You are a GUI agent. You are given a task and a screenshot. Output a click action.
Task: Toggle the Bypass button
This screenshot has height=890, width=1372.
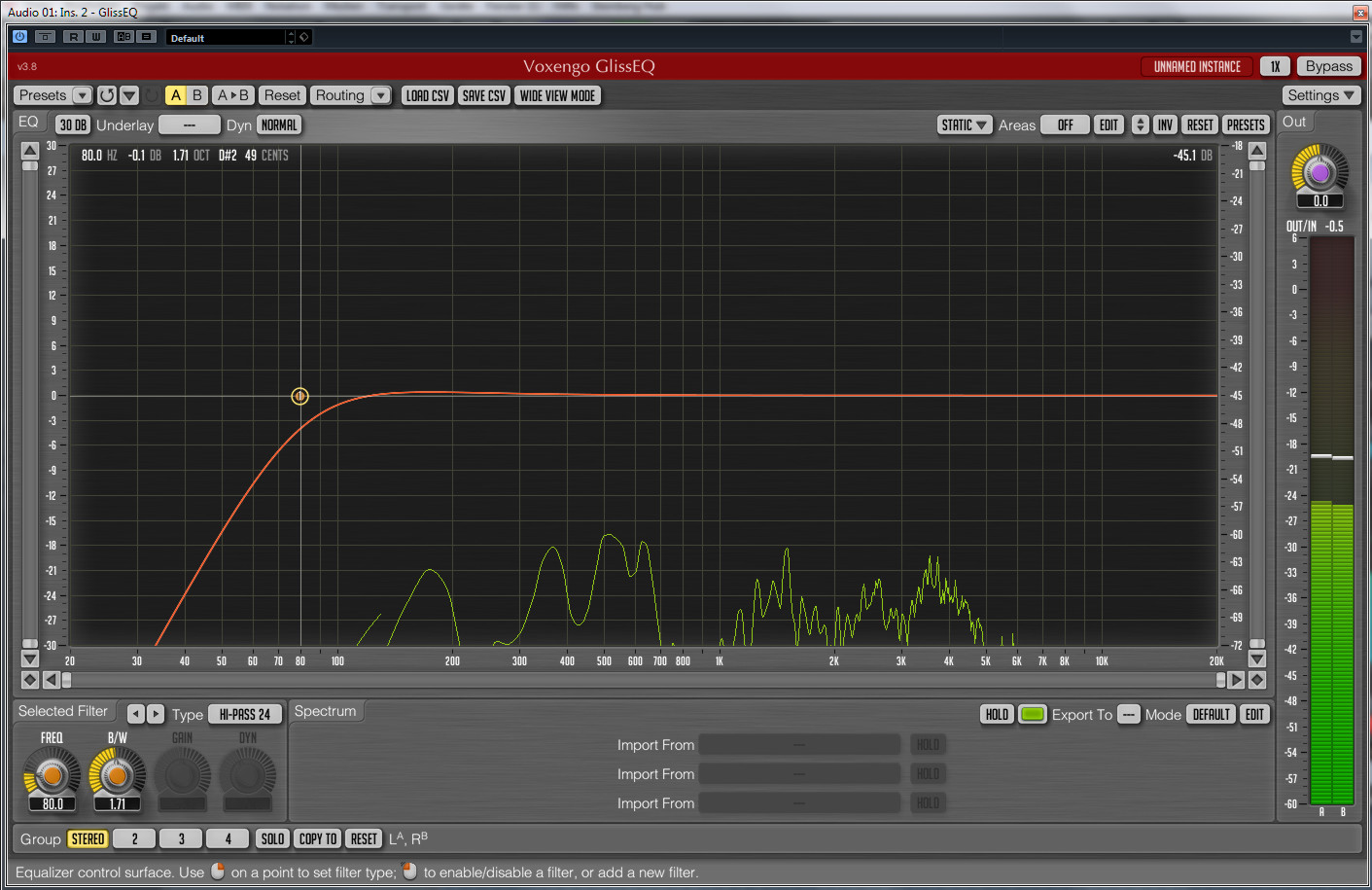click(x=1328, y=66)
